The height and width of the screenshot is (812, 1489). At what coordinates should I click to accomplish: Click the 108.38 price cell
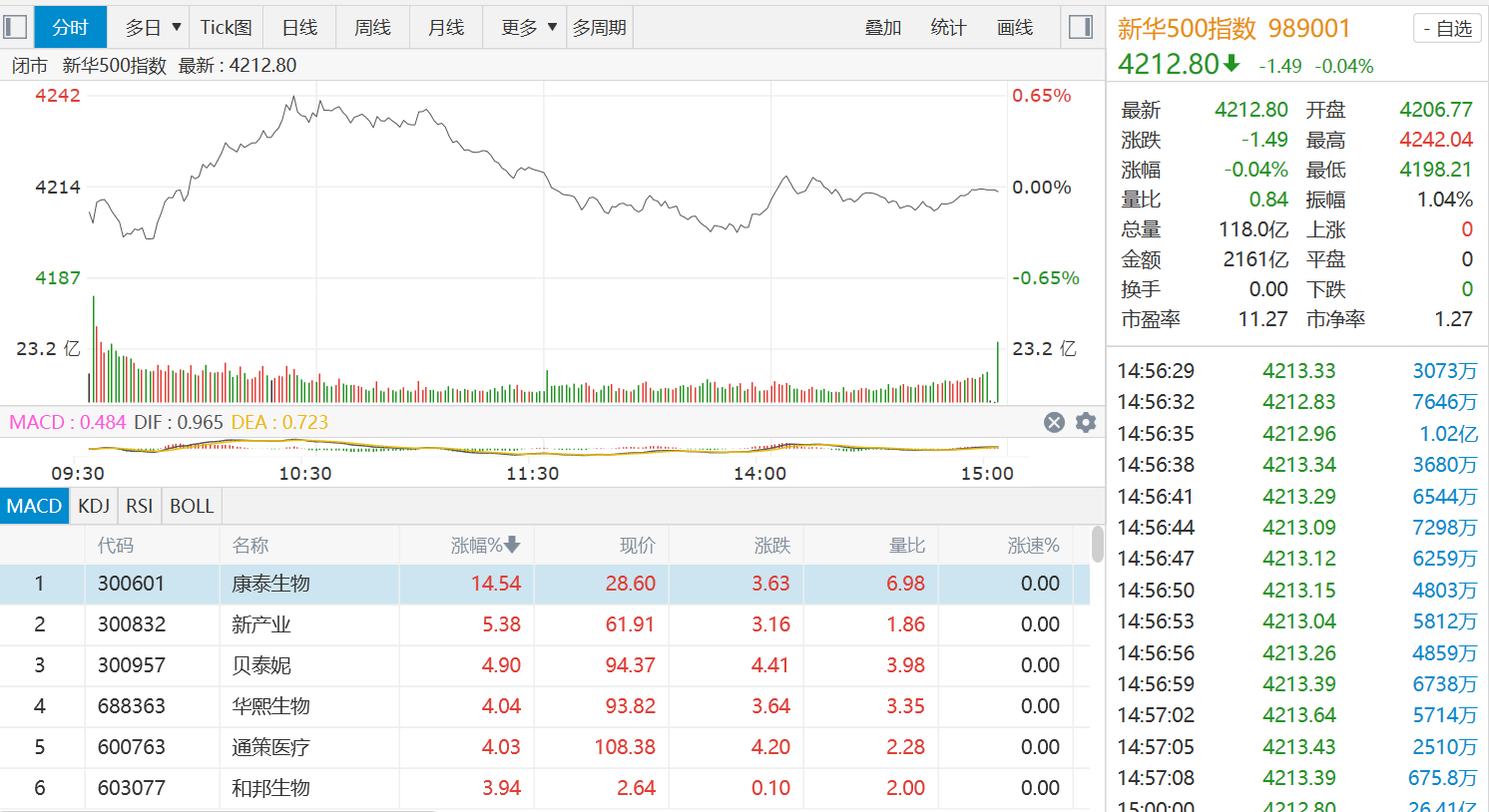coord(625,747)
